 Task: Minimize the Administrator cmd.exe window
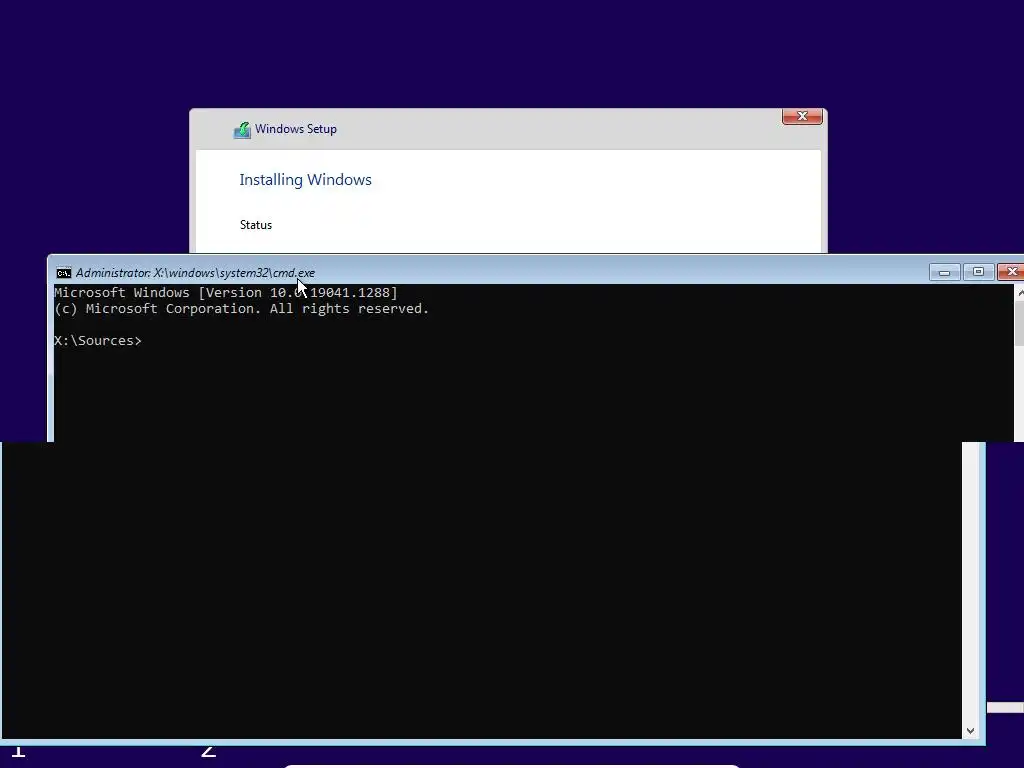944,272
